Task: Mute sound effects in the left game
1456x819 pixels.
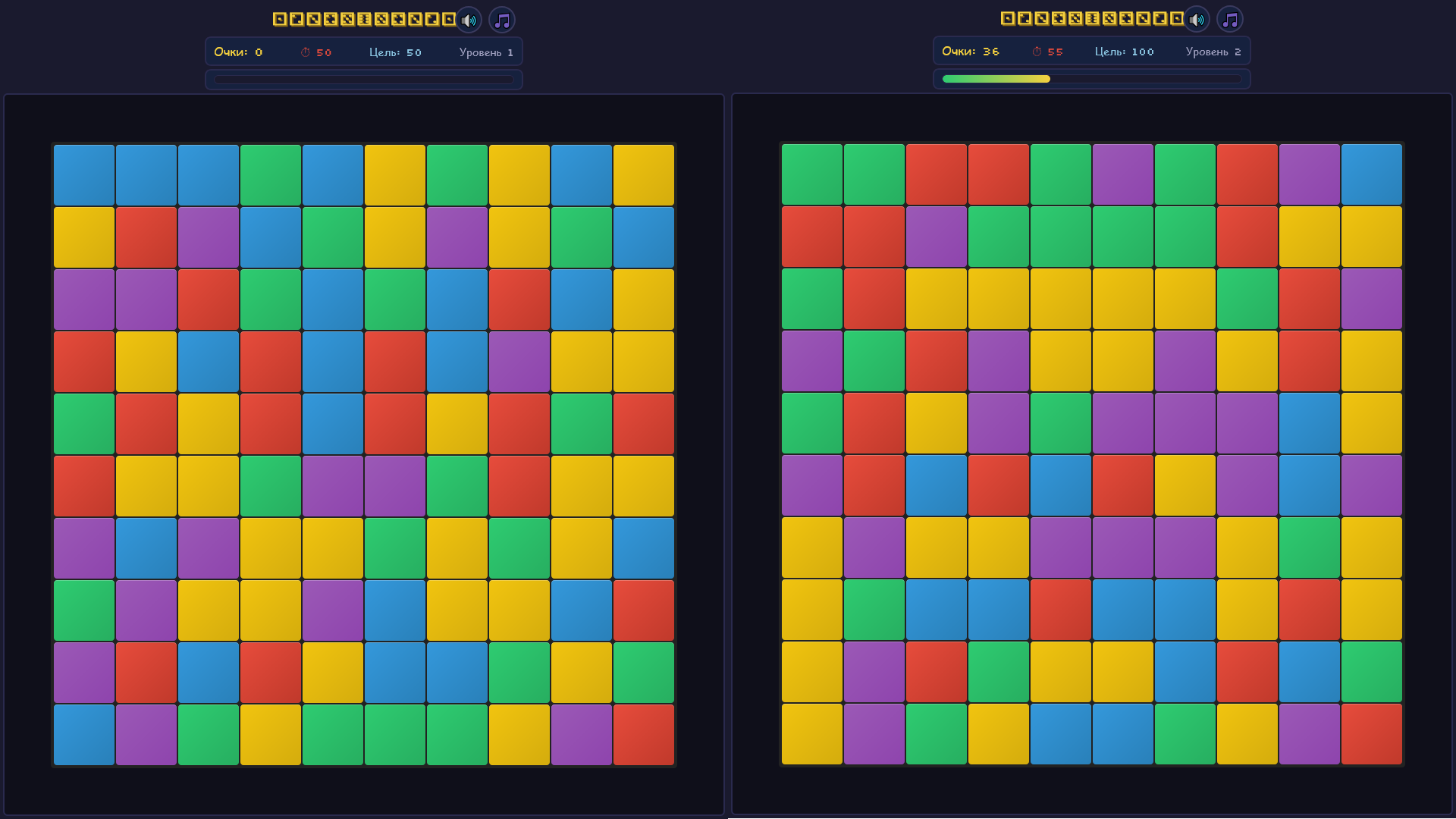Action: pos(469,20)
